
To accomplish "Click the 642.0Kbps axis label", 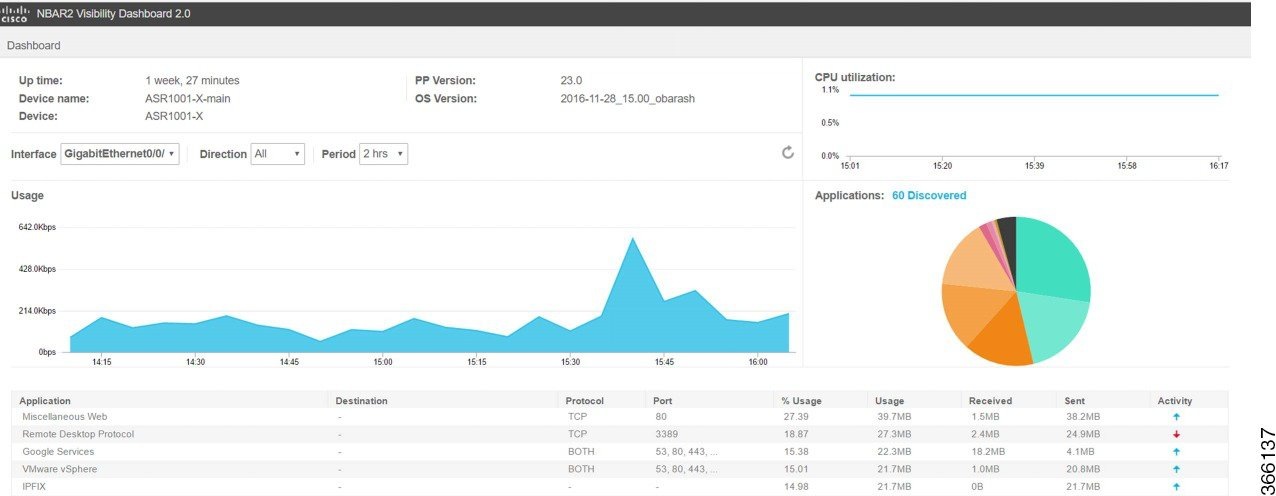I will click(x=37, y=227).
